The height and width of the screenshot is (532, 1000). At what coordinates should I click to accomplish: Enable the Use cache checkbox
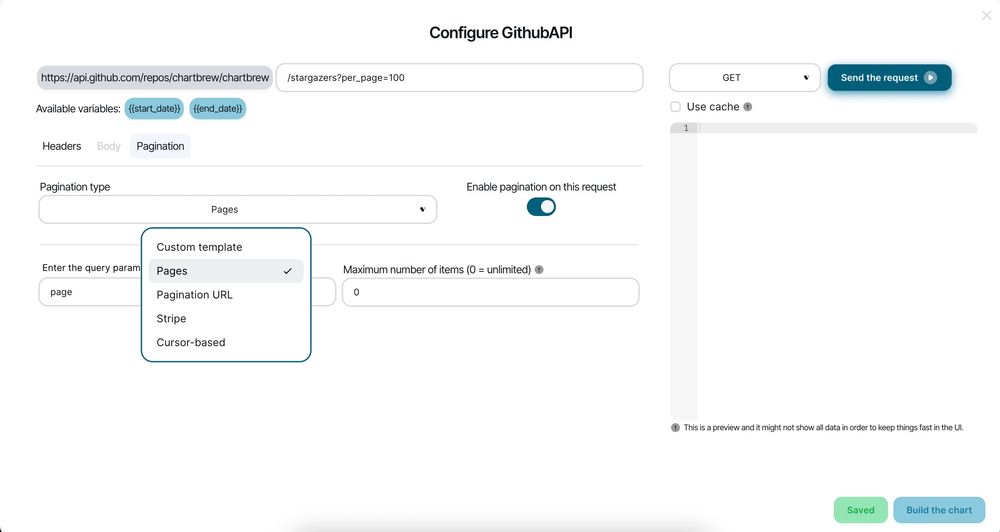676,107
